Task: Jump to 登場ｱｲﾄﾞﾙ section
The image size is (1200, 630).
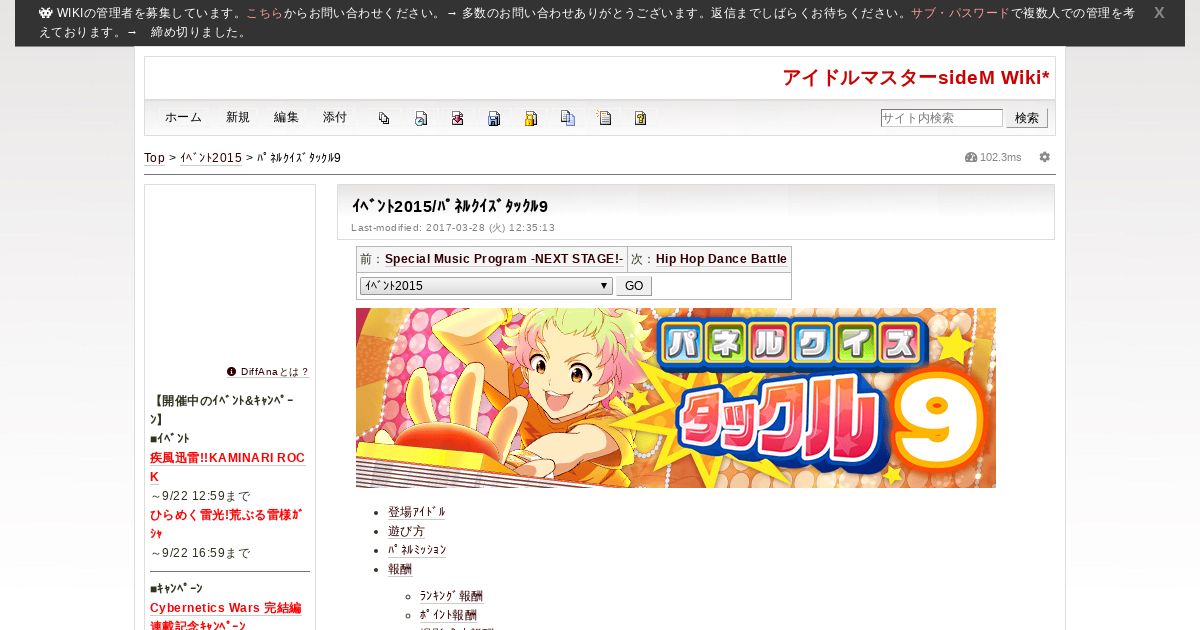Action: [x=417, y=512]
